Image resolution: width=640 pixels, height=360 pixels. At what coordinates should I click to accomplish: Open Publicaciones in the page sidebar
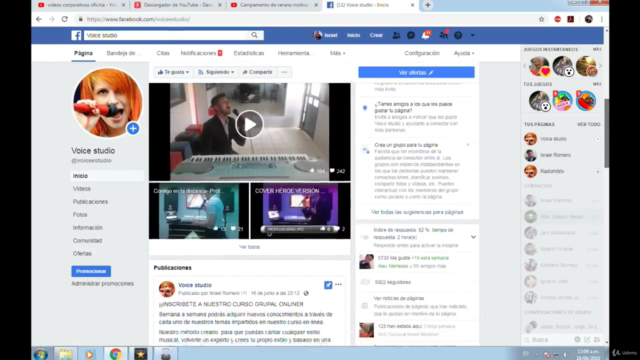[90, 202]
